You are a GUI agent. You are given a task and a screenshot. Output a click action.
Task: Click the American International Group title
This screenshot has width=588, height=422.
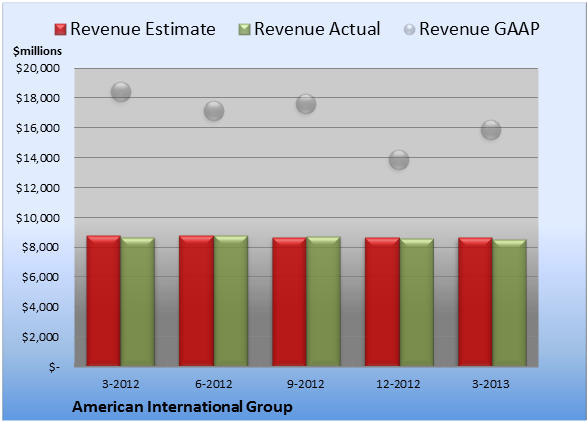pyautogui.click(x=182, y=407)
